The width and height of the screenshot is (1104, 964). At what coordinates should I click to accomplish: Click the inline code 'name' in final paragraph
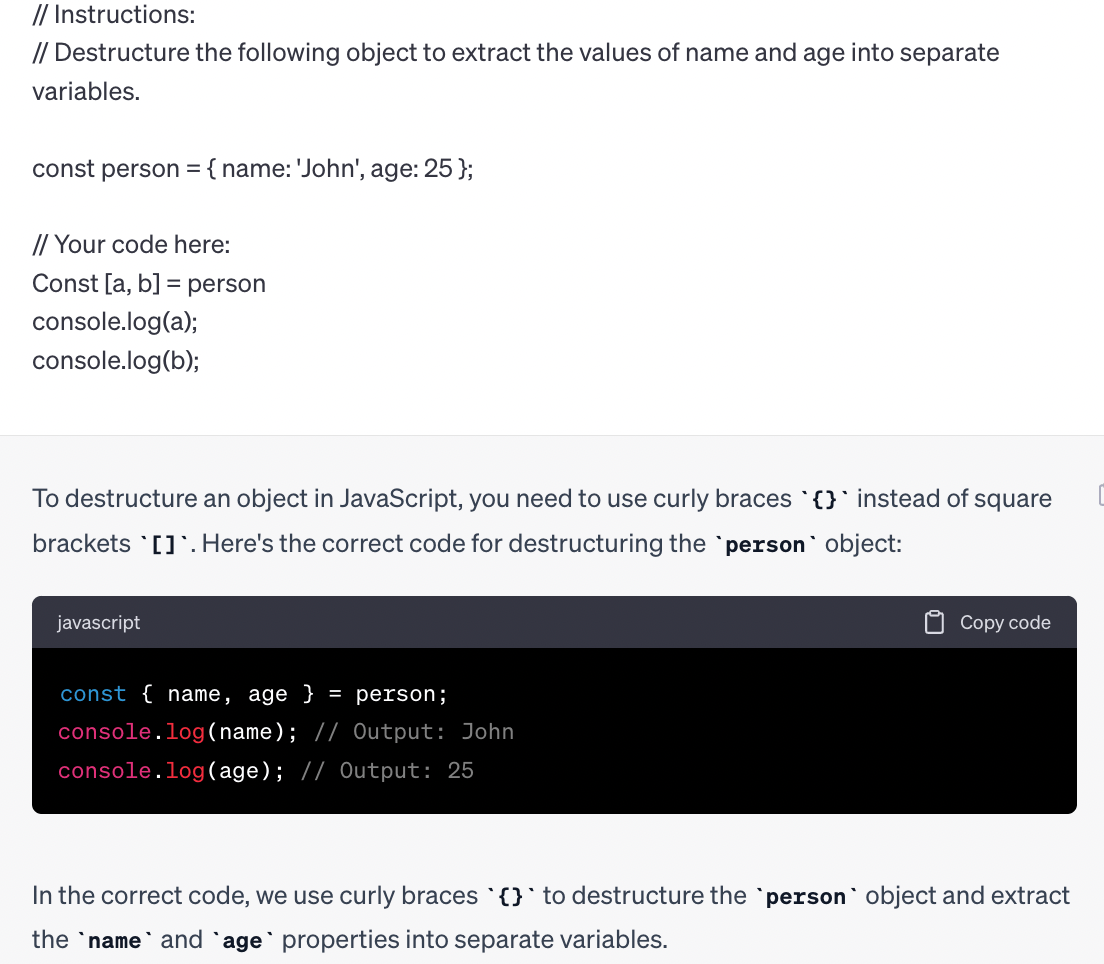point(115,941)
